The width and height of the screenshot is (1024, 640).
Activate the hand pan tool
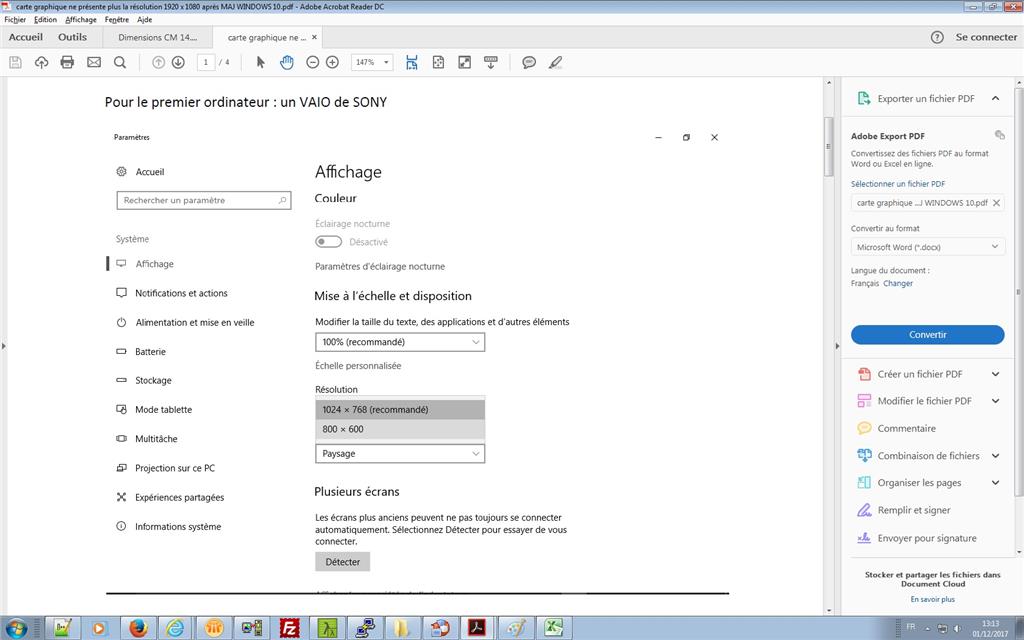point(287,63)
